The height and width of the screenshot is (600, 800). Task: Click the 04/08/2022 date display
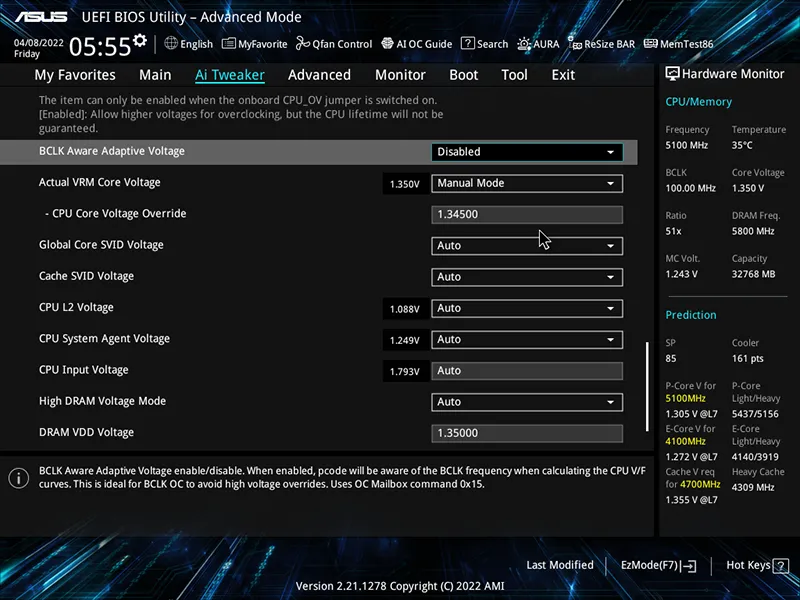coord(38,42)
